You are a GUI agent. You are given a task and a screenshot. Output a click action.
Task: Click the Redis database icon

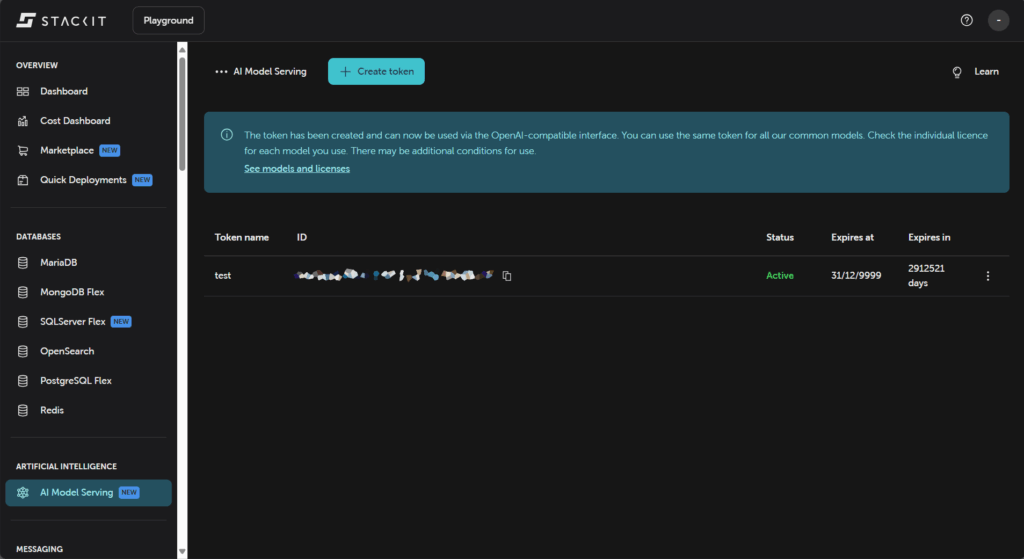23,410
